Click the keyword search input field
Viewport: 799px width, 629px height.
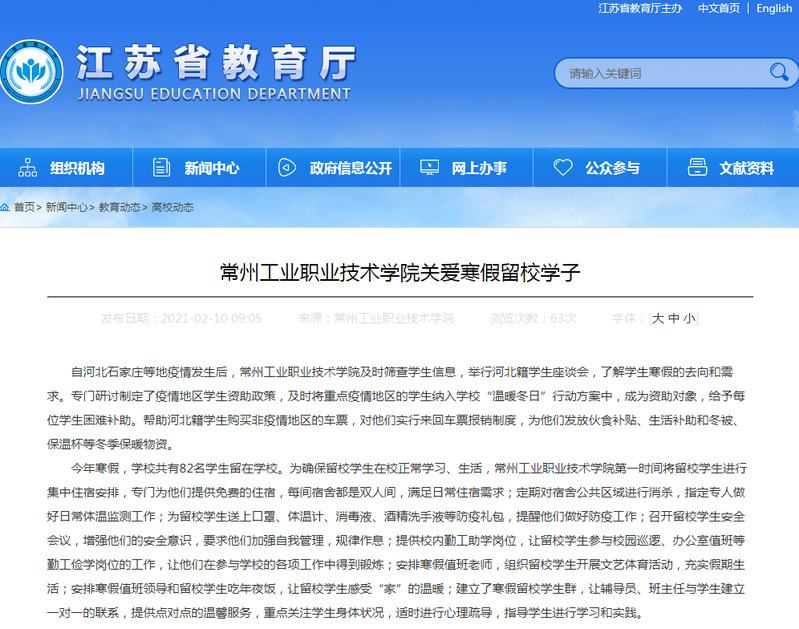pos(660,73)
